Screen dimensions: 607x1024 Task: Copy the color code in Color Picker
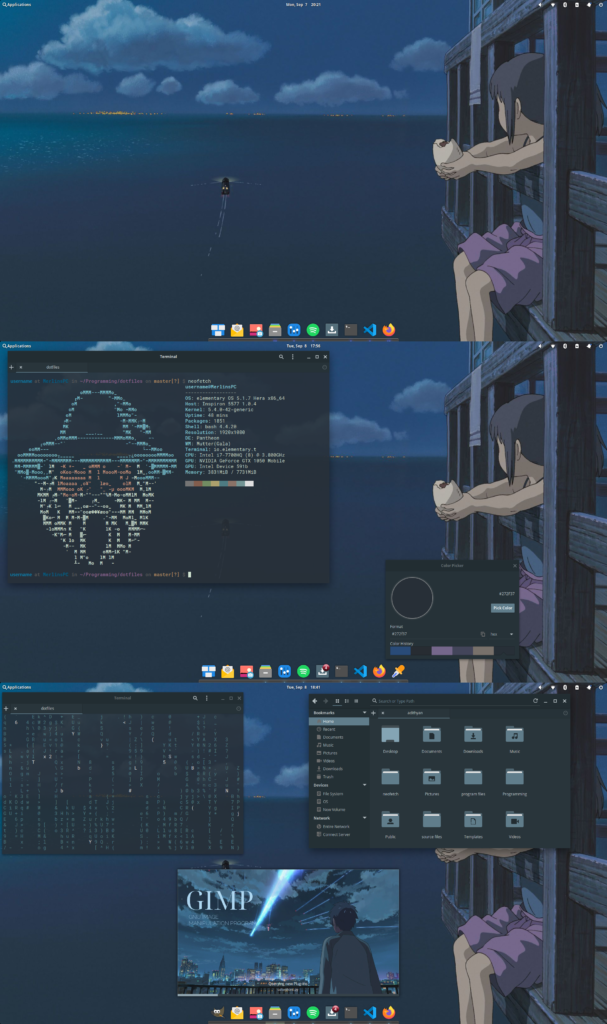click(483, 634)
